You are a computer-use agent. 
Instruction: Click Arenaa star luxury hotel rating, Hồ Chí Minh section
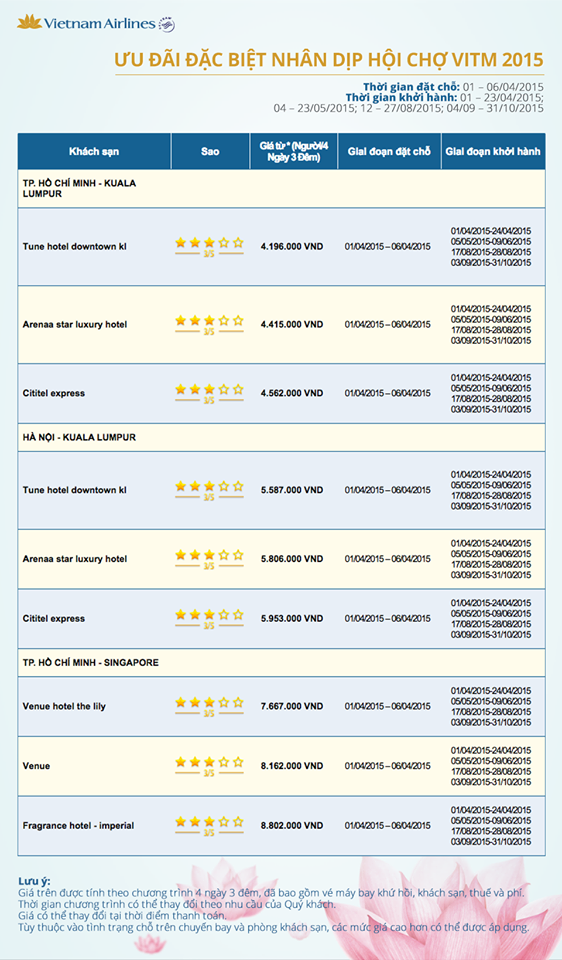209,324
